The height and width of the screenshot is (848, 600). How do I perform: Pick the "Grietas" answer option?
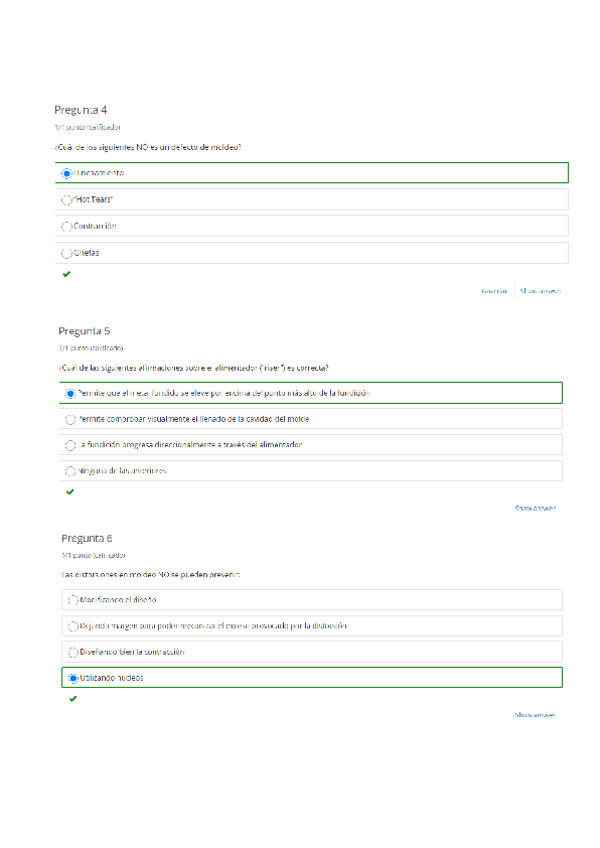pyautogui.click(x=67, y=253)
